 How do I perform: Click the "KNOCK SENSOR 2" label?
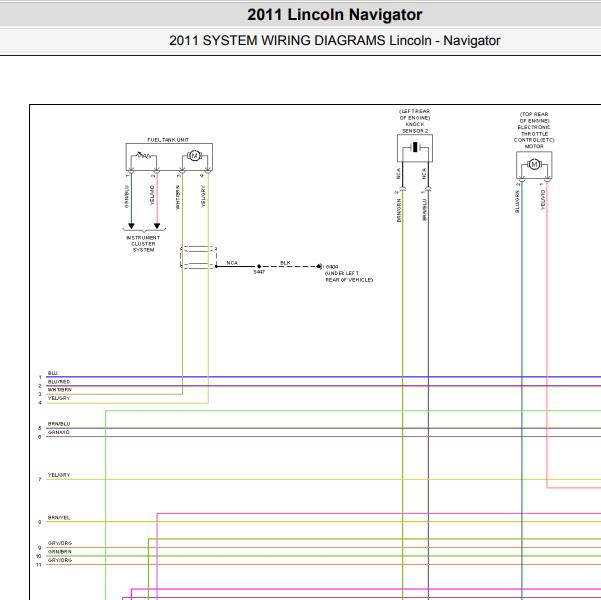(415, 128)
